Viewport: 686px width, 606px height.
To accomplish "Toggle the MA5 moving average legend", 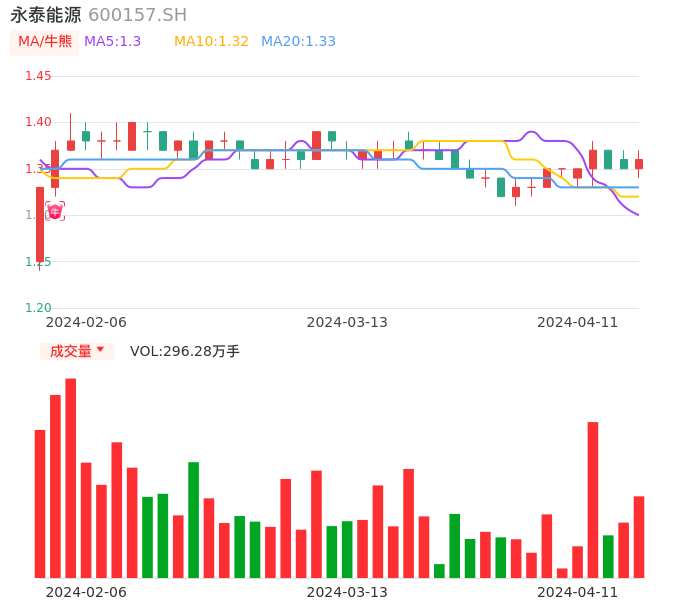I will pos(113,42).
